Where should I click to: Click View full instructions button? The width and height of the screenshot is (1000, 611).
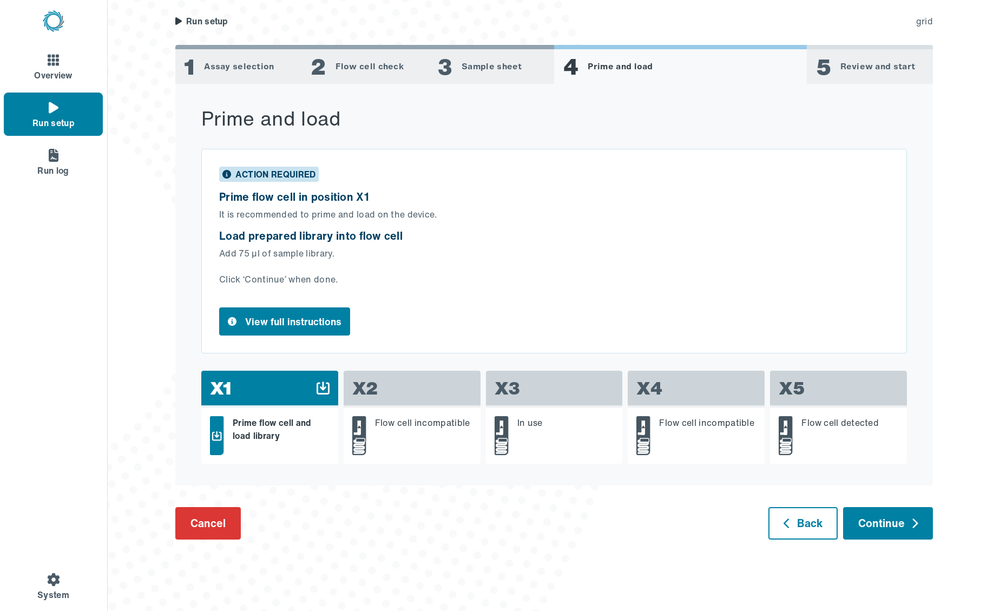(284, 321)
